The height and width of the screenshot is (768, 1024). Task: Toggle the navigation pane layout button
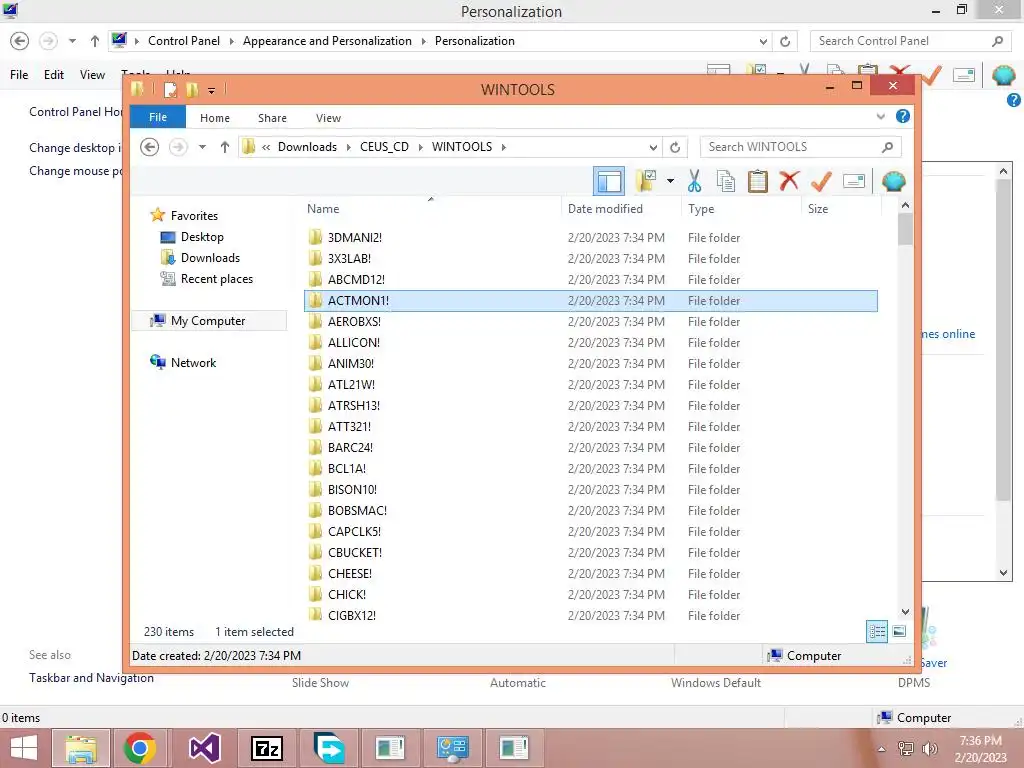[609, 181]
